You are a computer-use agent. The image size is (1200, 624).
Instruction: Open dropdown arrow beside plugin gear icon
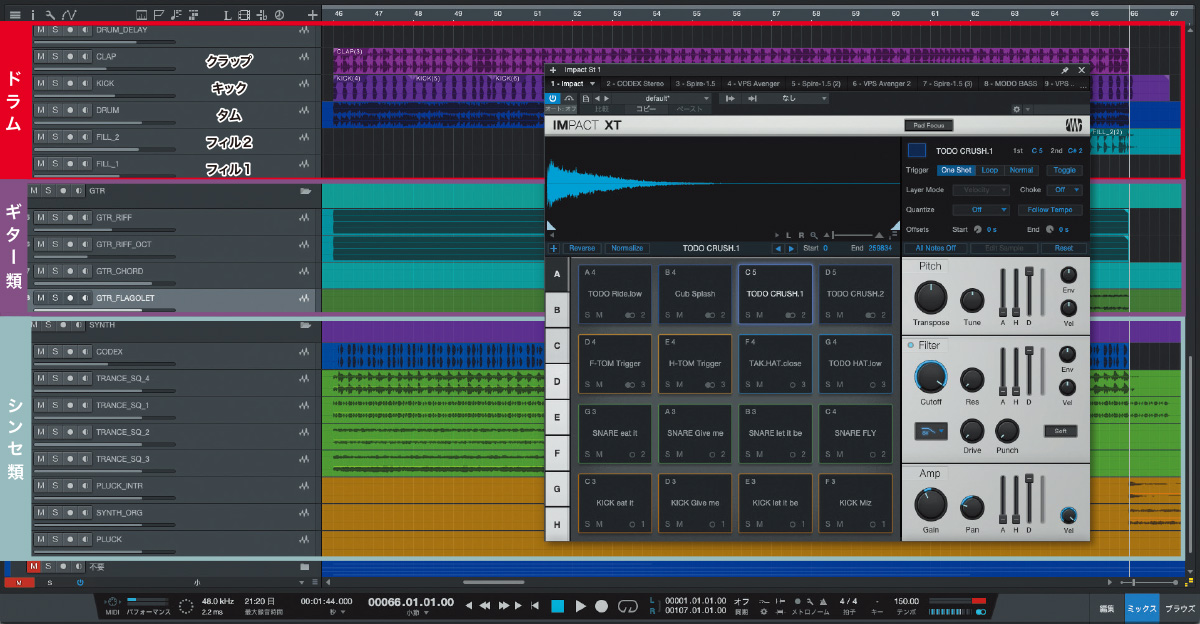point(1028,109)
